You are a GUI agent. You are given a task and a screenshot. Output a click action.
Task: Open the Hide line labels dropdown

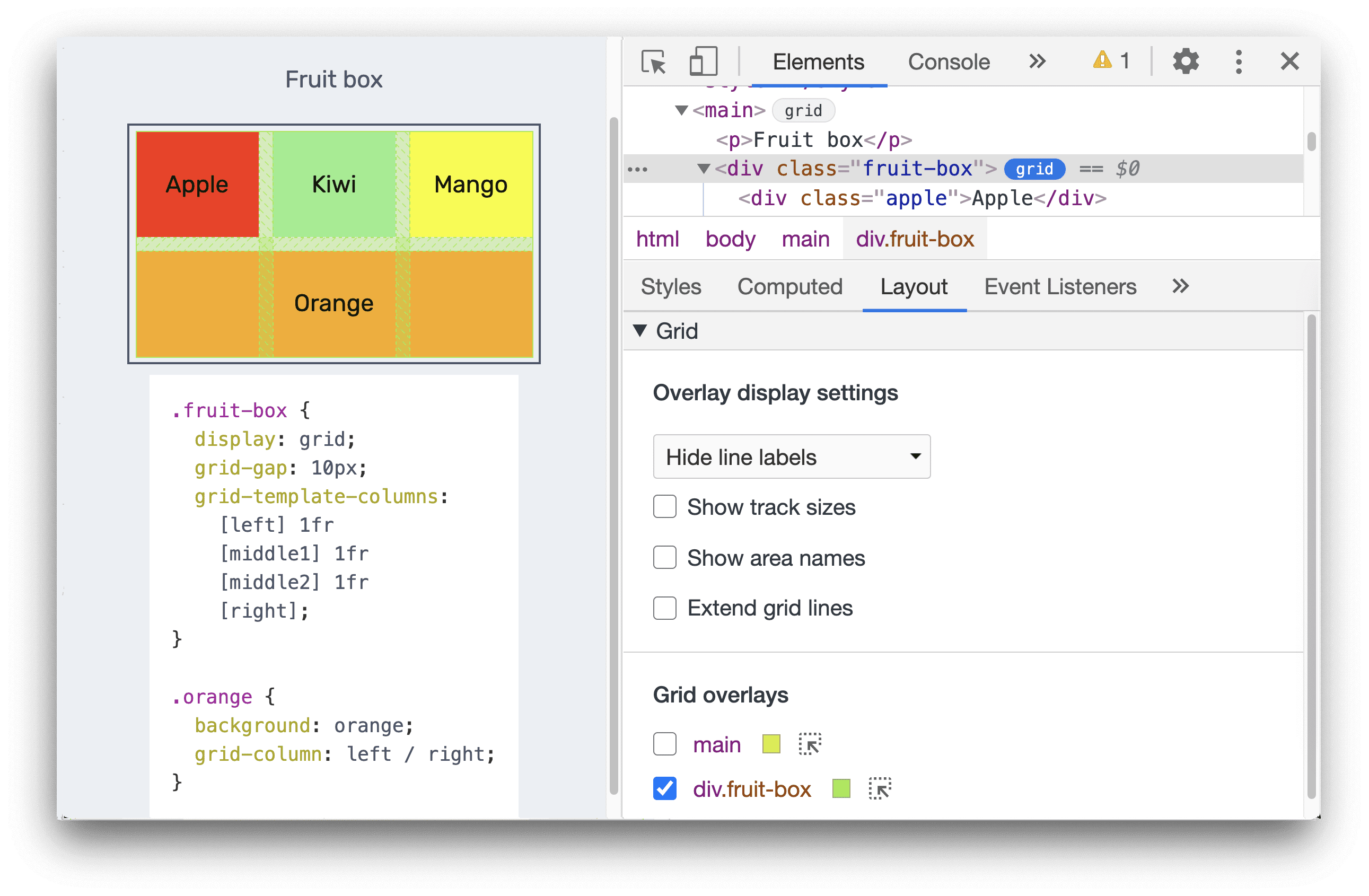[790, 456]
